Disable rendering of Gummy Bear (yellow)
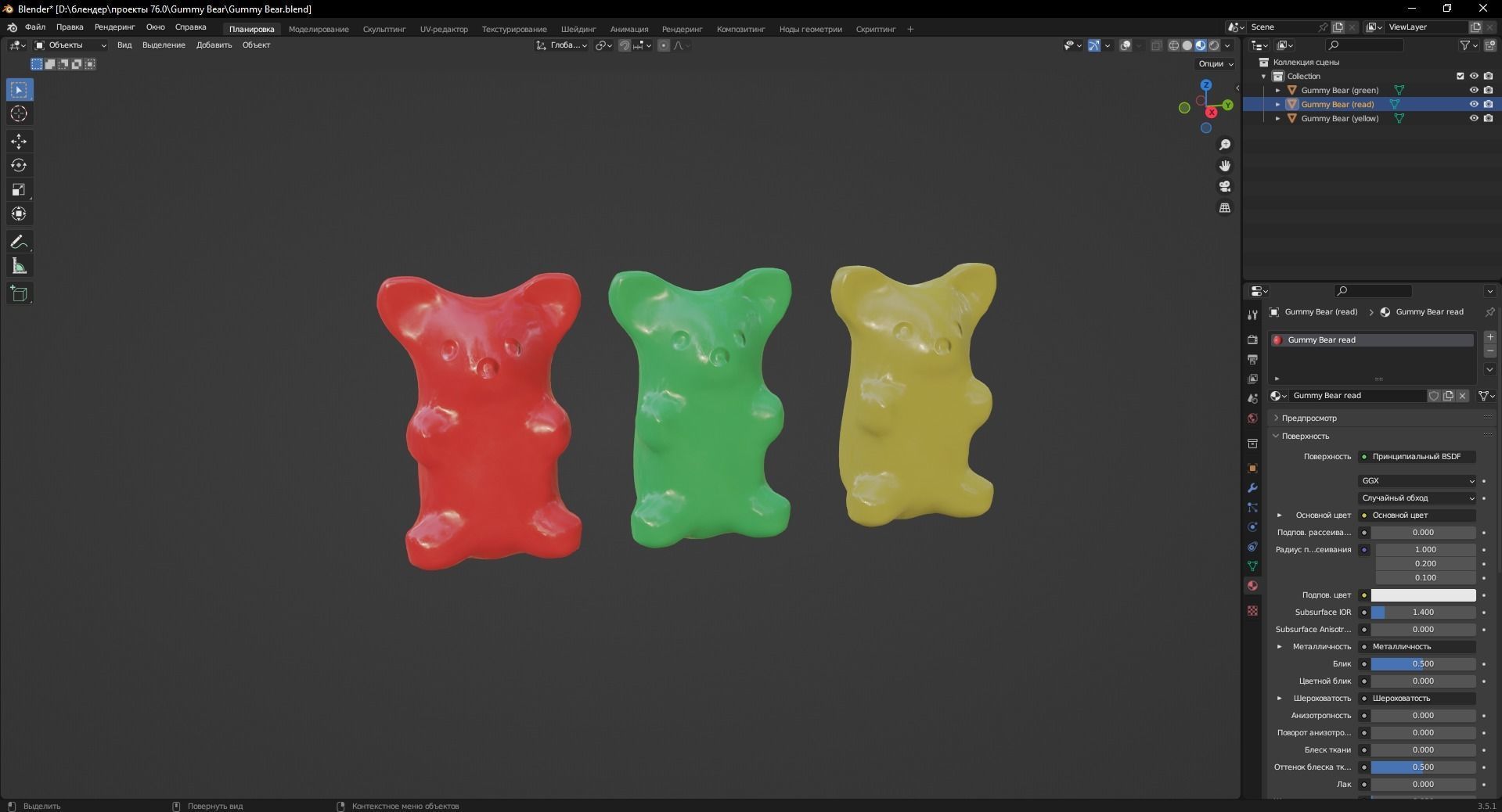The height and width of the screenshot is (812, 1502). click(x=1488, y=118)
